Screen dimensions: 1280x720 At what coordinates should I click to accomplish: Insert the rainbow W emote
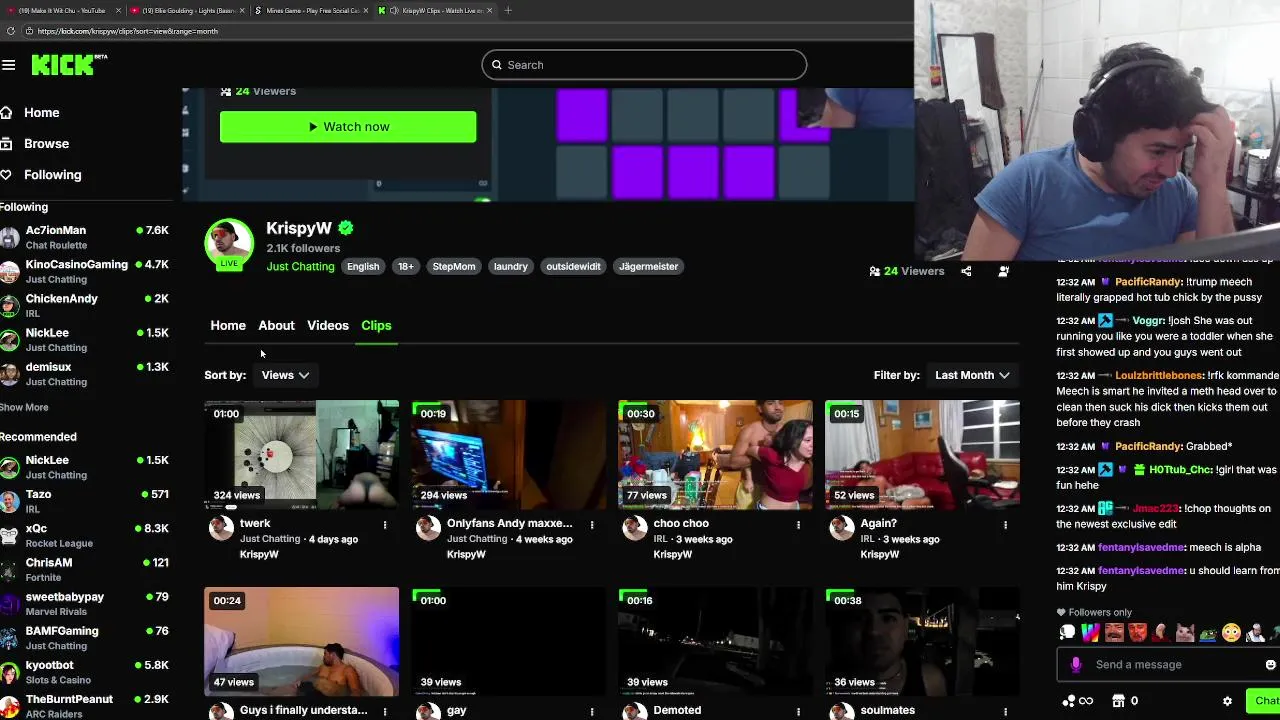(1090, 632)
